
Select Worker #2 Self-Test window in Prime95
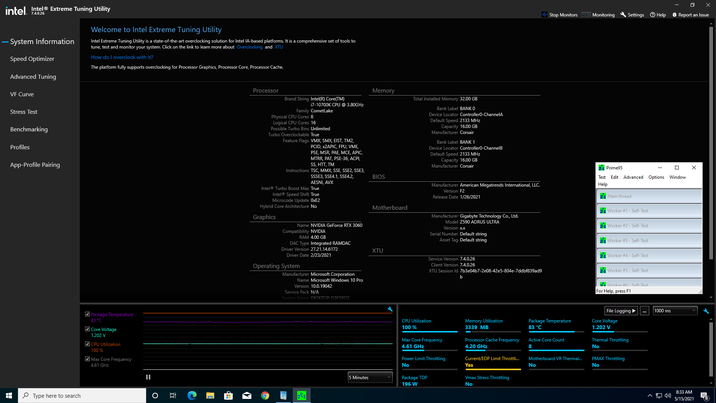point(649,225)
